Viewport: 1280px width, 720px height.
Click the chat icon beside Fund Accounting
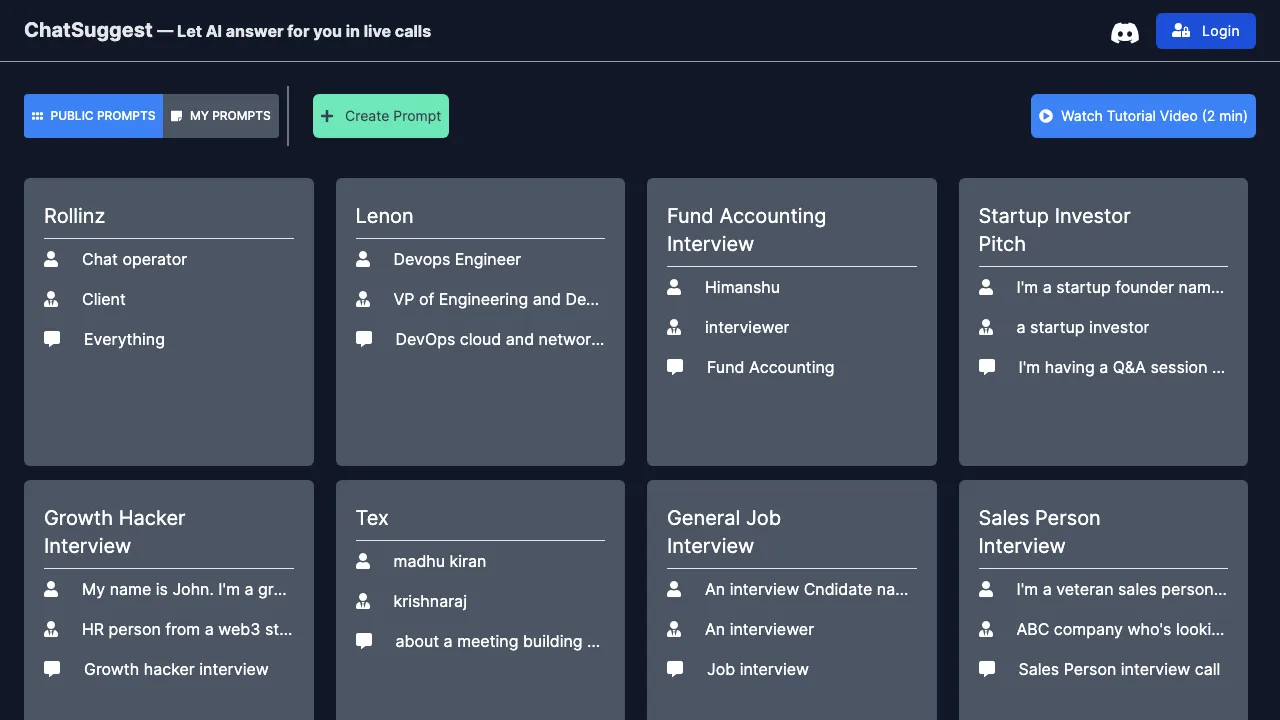coord(675,366)
